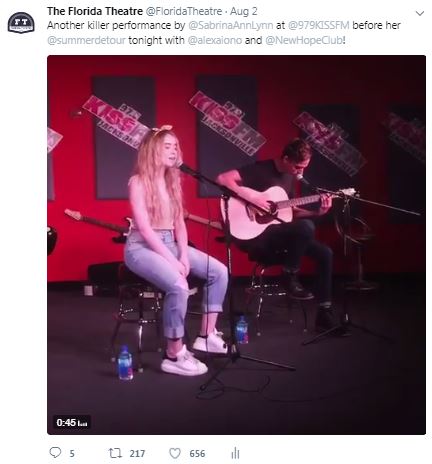View the 217 retweets count

[137, 453]
